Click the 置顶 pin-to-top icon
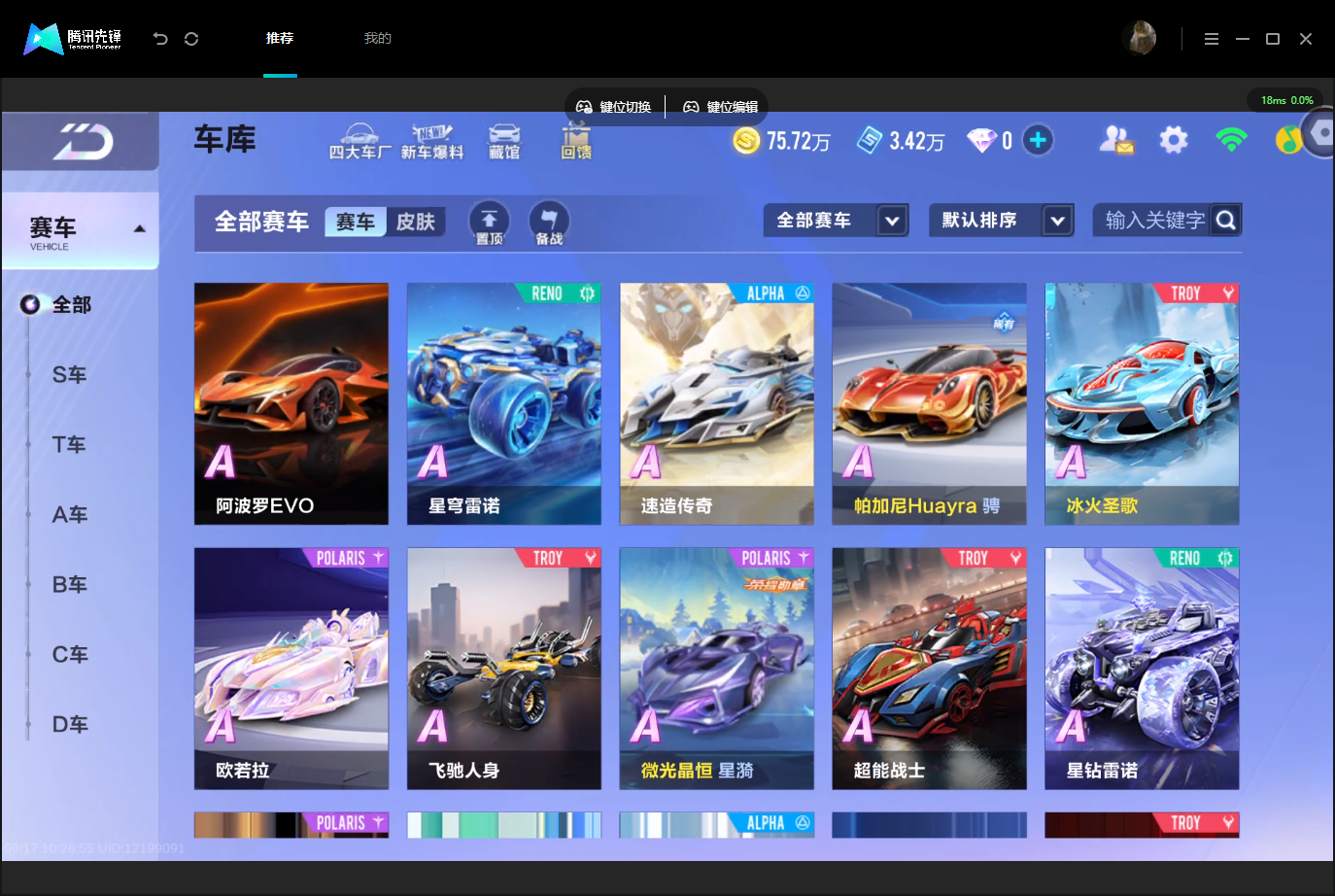The image size is (1335, 896). (x=489, y=223)
